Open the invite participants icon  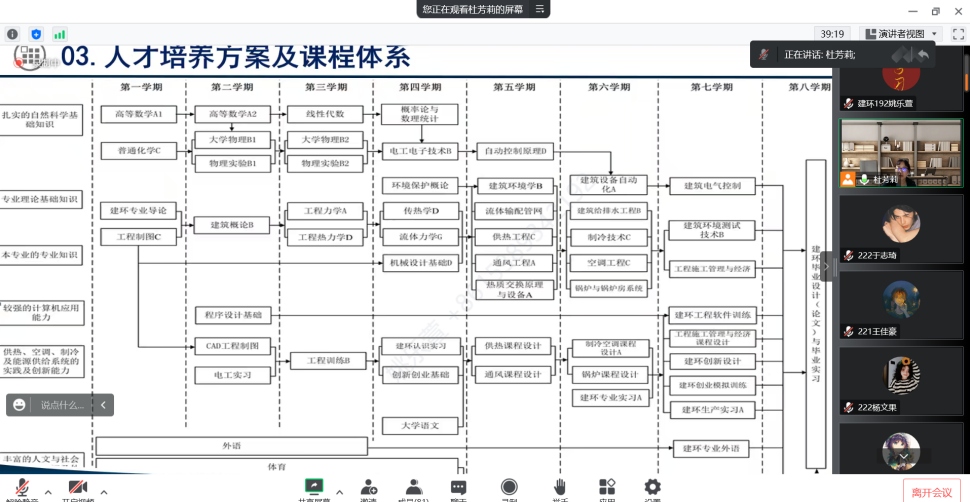368,487
